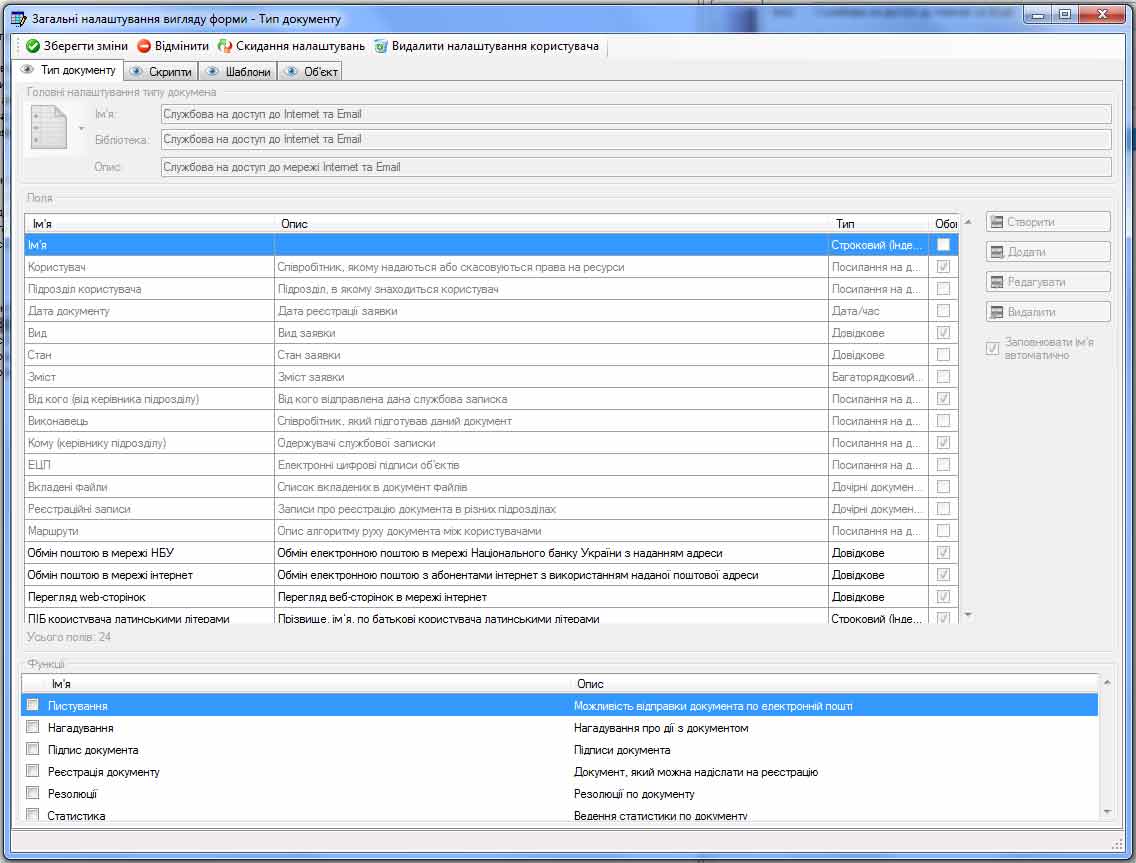Click the Видалити налаштування користувача trash icon
The height and width of the screenshot is (863, 1136).
[381, 46]
